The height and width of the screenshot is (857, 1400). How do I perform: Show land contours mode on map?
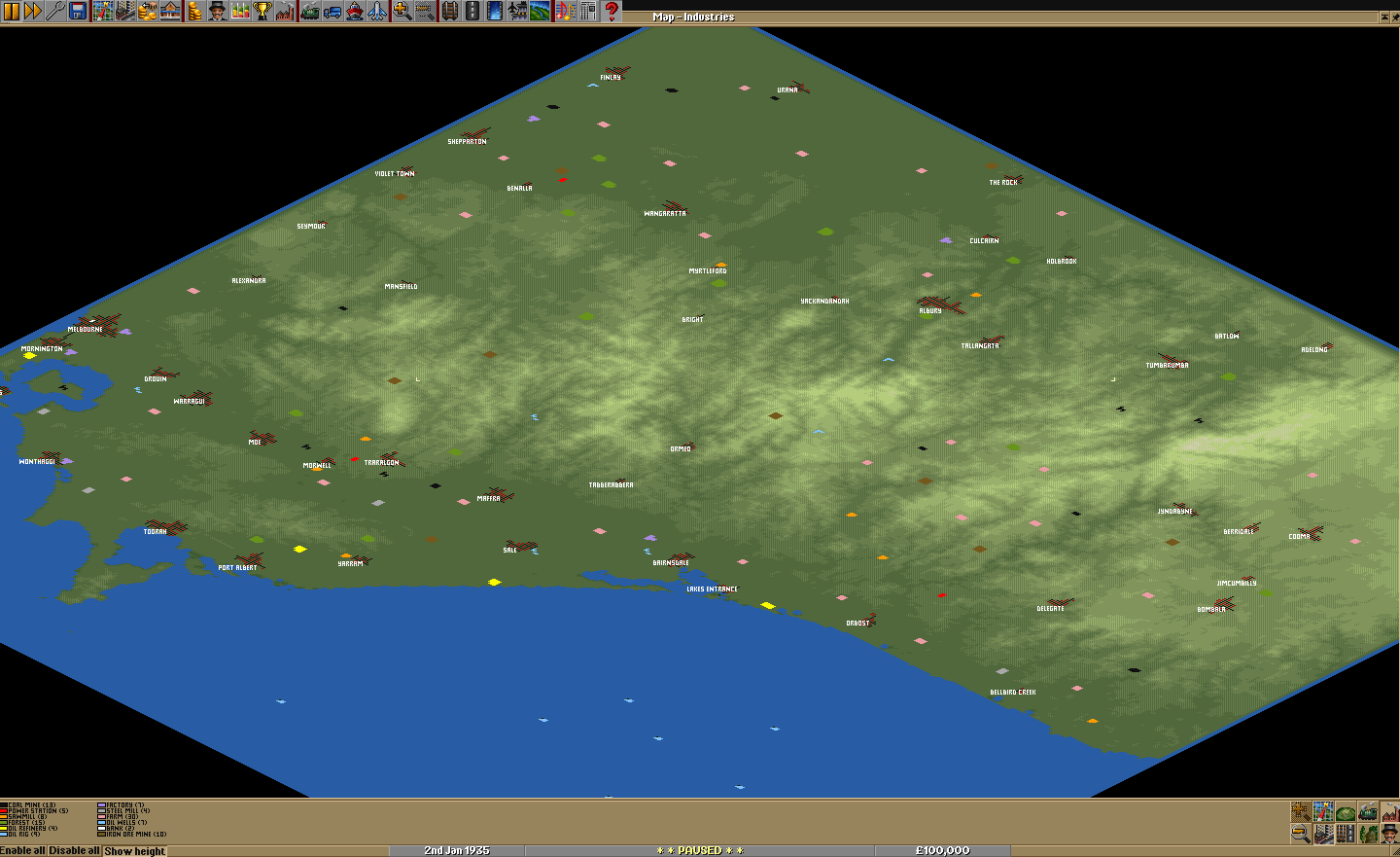[1323, 812]
